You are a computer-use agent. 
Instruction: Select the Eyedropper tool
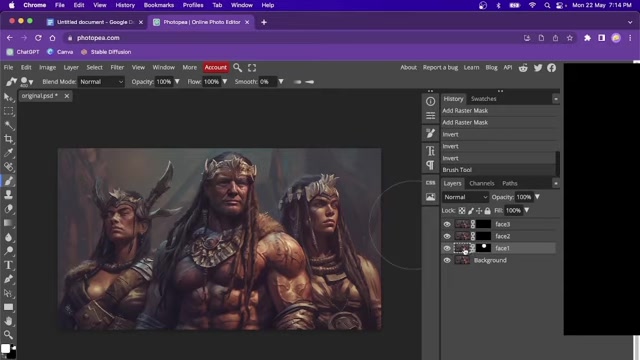coord(8,153)
